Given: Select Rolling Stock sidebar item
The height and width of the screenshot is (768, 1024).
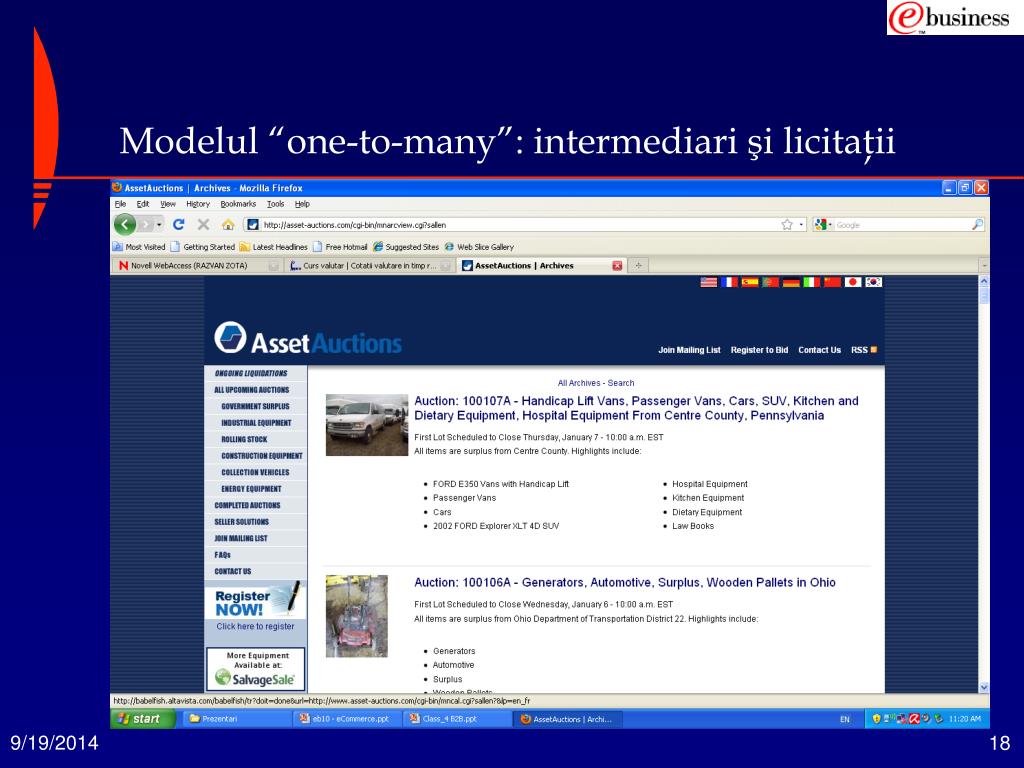Looking at the screenshot, I should [x=244, y=440].
